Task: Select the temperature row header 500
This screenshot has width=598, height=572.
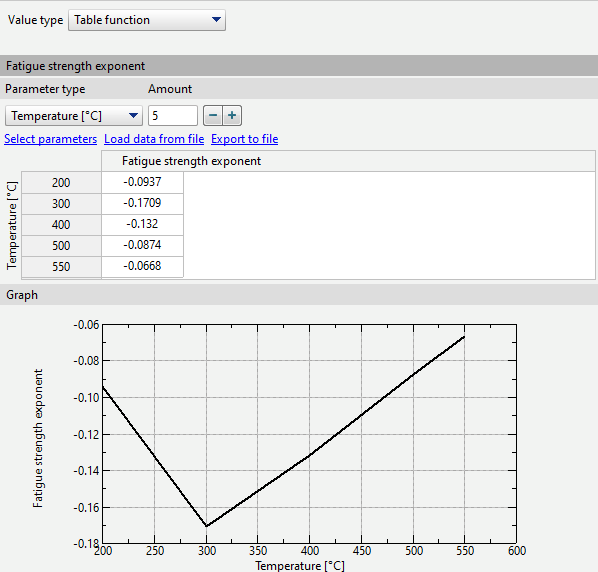Action: (x=61, y=245)
